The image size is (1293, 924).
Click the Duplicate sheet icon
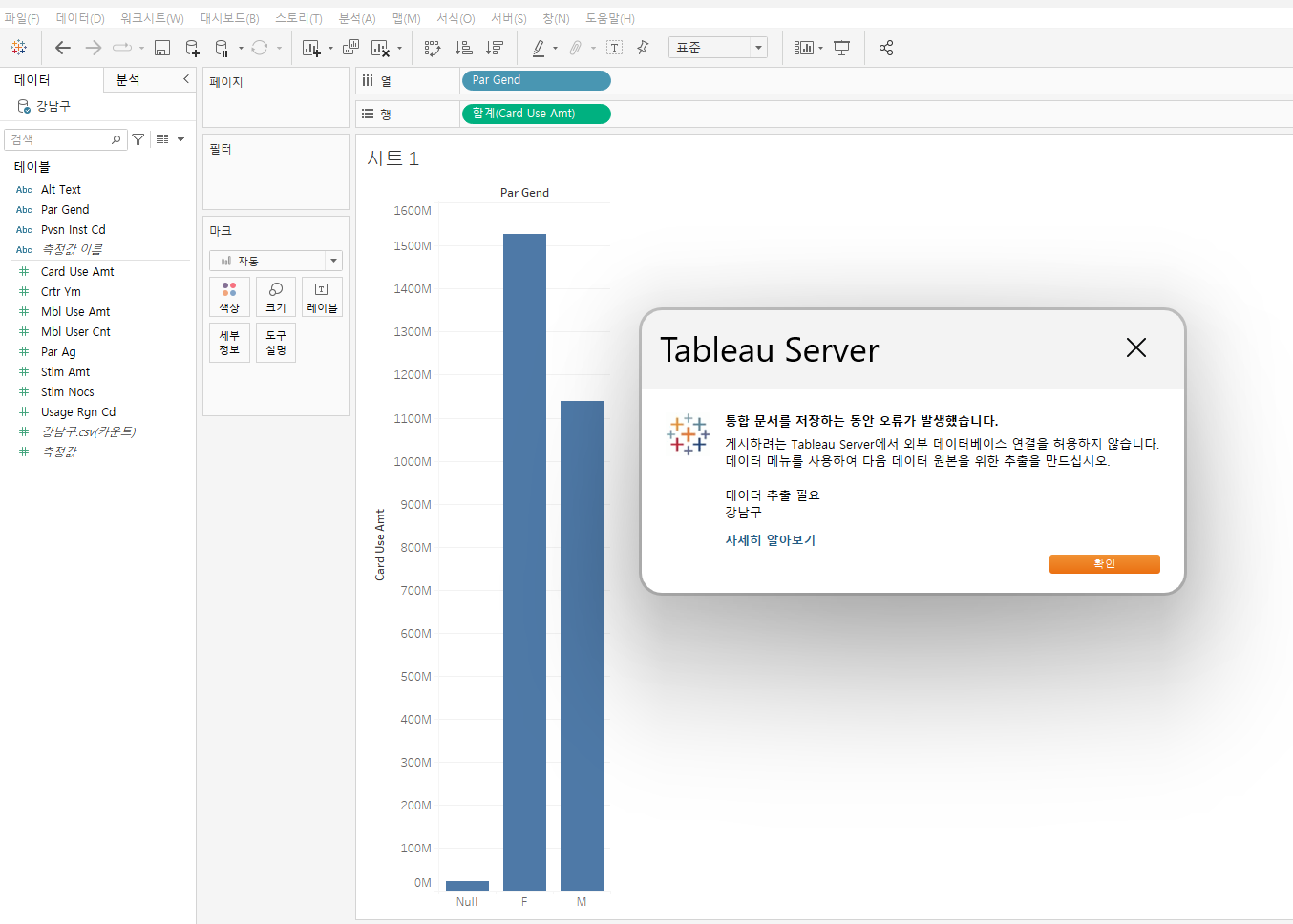[x=351, y=48]
